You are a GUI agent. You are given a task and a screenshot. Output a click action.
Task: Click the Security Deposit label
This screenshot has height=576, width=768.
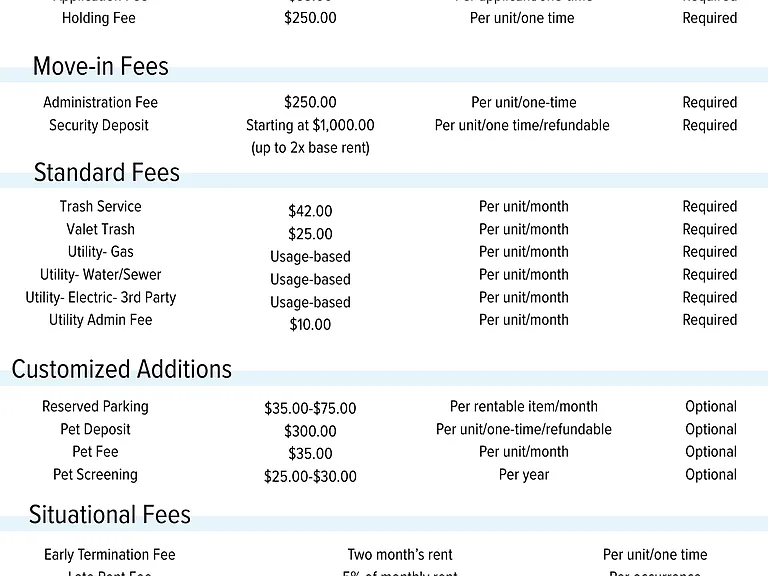[98, 125]
